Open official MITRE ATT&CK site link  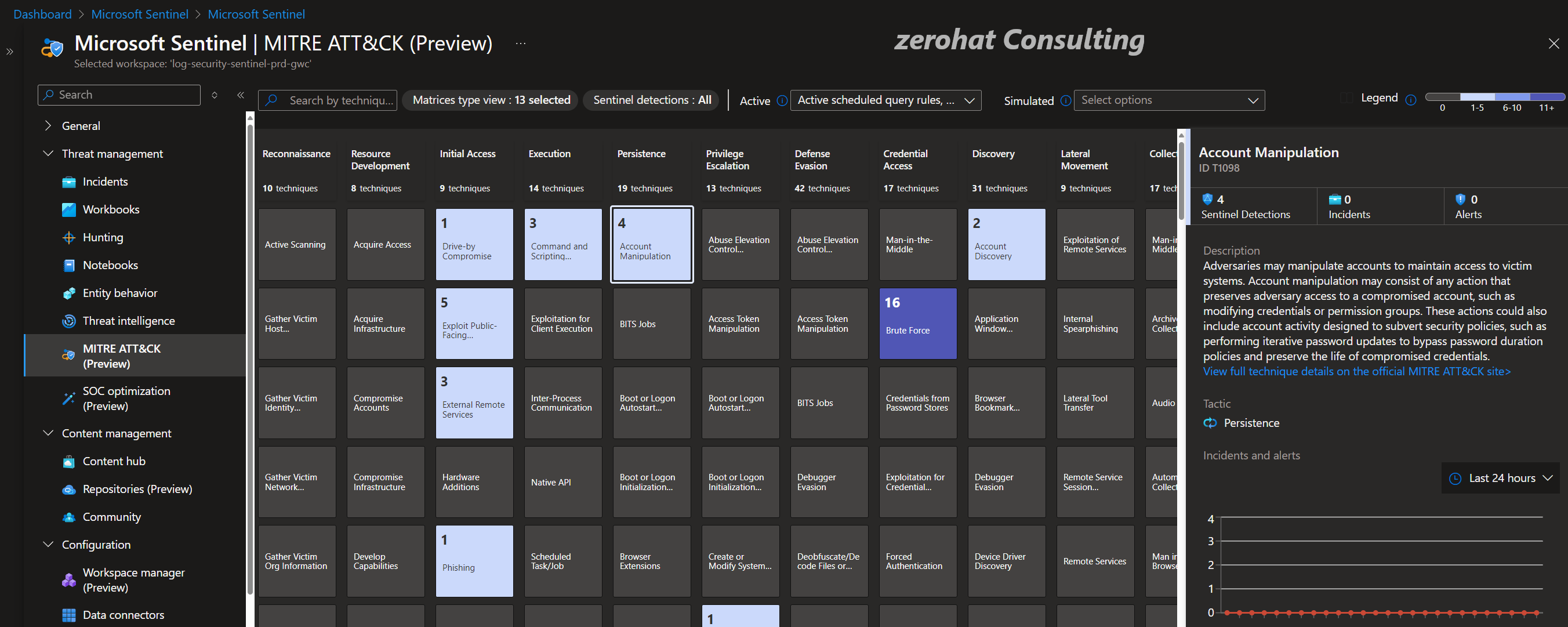pyautogui.click(x=1356, y=371)
